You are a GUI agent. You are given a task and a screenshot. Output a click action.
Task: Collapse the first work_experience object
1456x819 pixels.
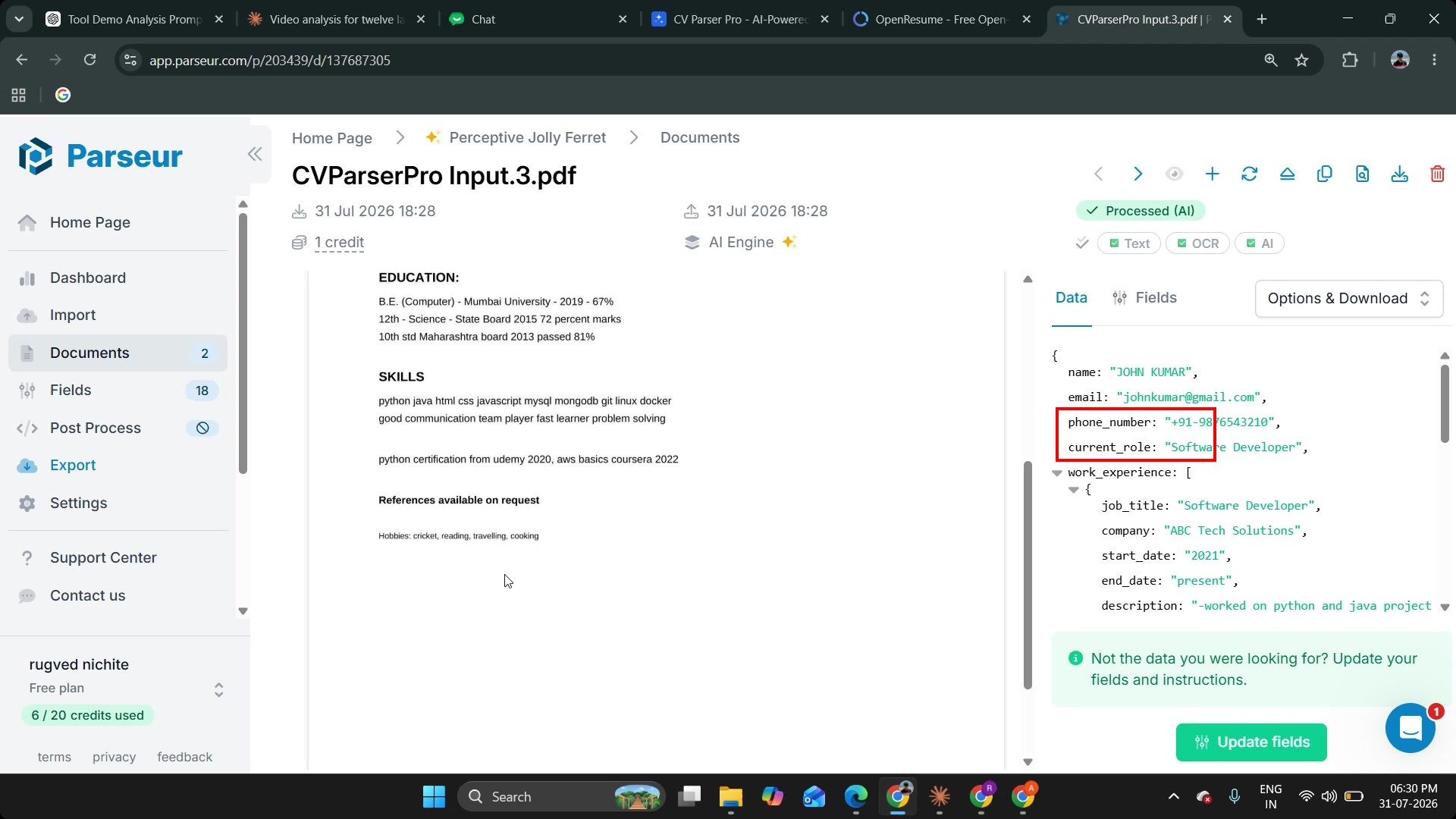[x=1074, y=490]
